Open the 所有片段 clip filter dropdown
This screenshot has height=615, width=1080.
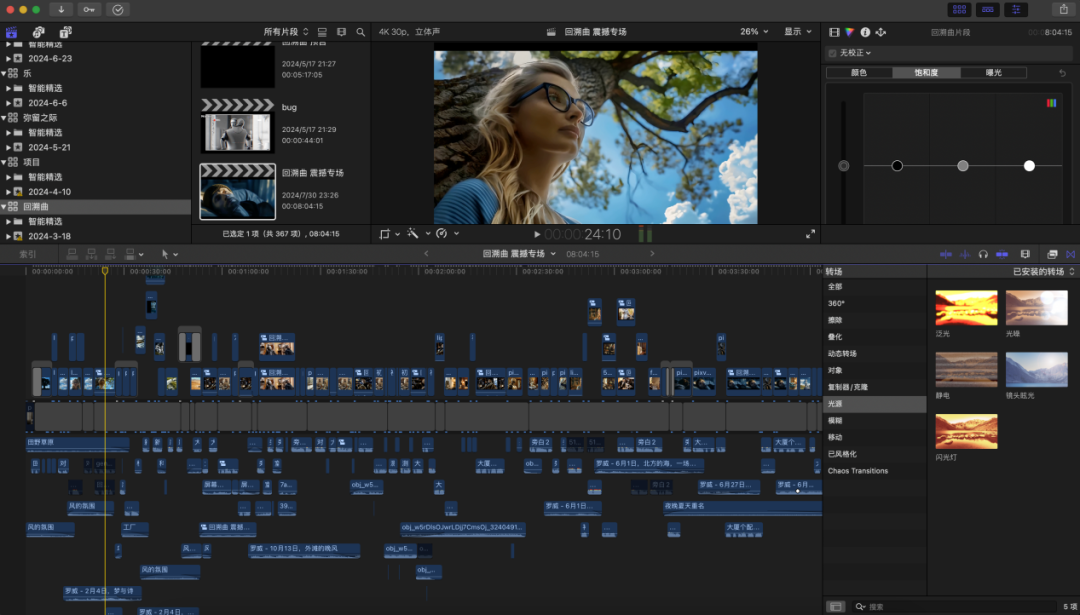coord(286,32)
